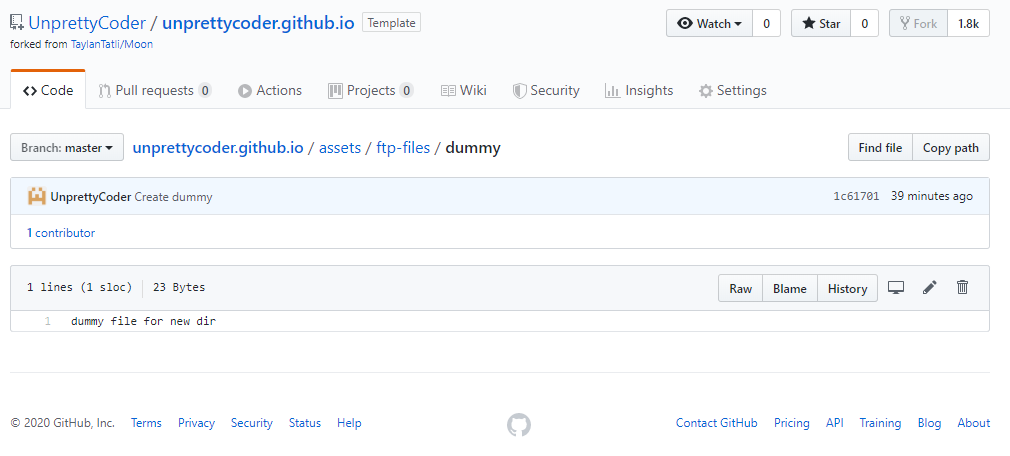Open commit hash 1c61701
Screen dimensions: 1010x456
[x=856, y=196]
